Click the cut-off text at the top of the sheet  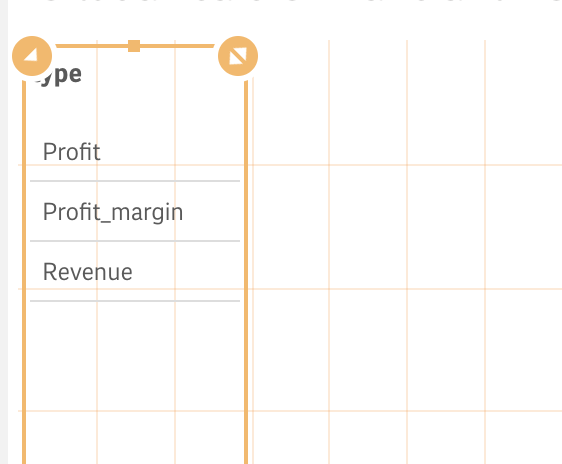[287, 1]
